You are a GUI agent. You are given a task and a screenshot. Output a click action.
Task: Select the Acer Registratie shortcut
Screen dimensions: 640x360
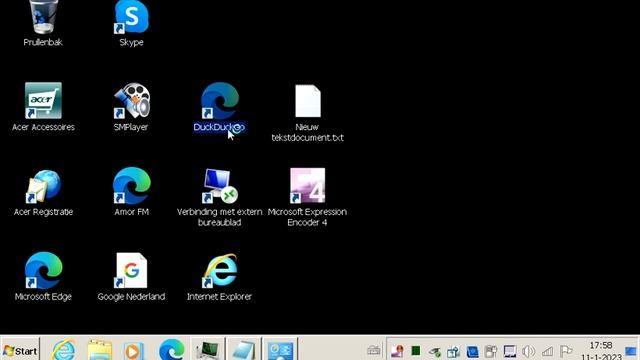point(43,193)
